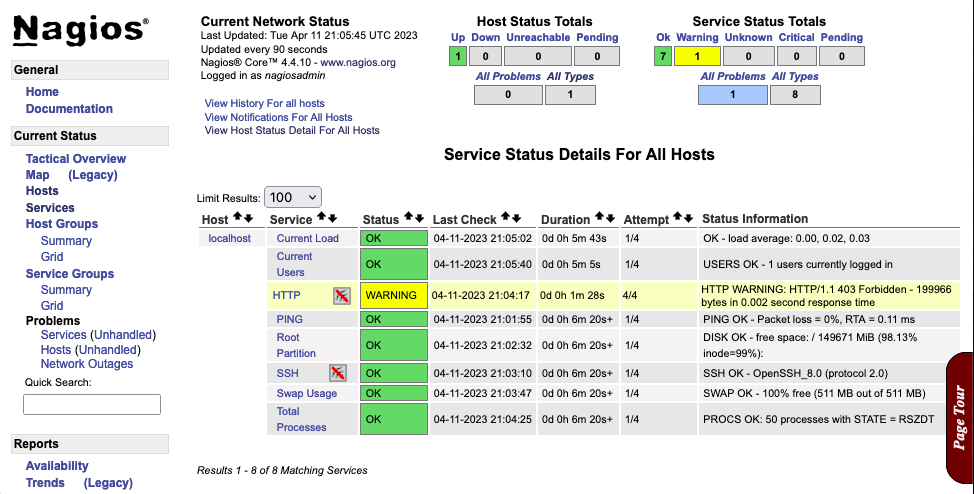Click the All Problems service total count
This screenshot has height=494, width=974.
[x=732, y=95]
